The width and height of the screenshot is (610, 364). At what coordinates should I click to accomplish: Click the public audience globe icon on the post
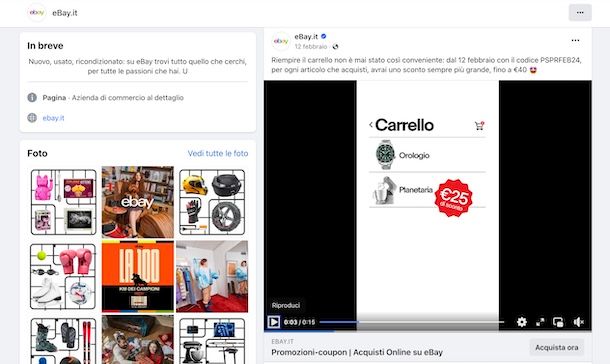click(335, 47)
